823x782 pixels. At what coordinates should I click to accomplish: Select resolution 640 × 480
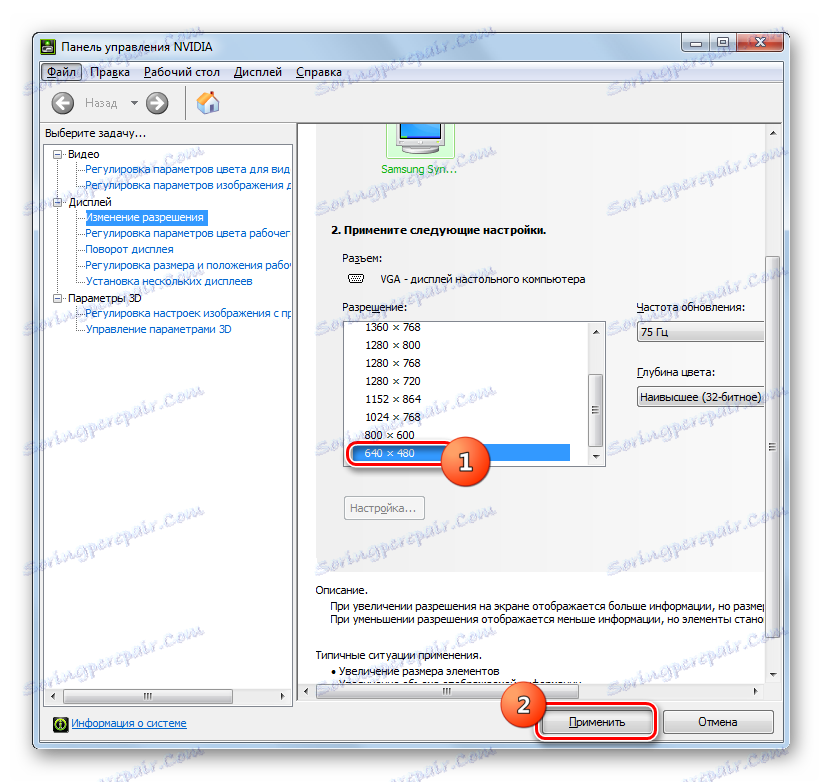pos(460,453)
